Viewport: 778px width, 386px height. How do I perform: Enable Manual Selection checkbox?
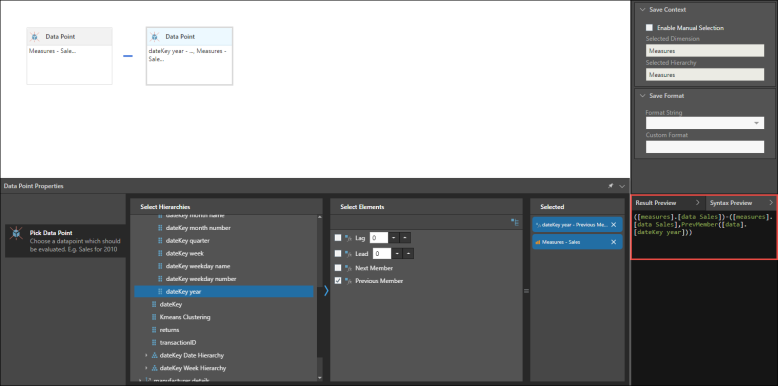649,28
